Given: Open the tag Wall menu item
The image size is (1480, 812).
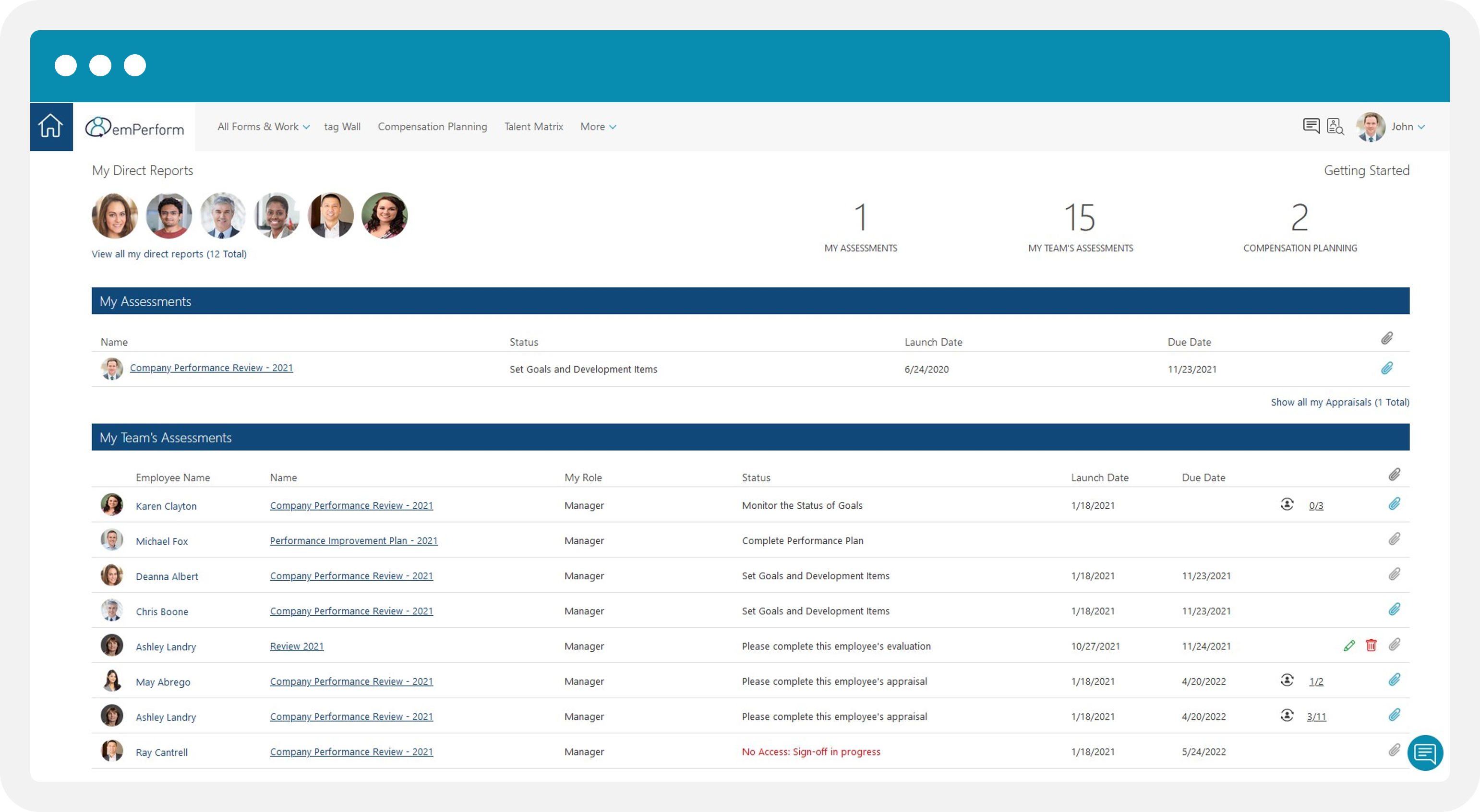Looking at the screenshot, I should point(342,126).
